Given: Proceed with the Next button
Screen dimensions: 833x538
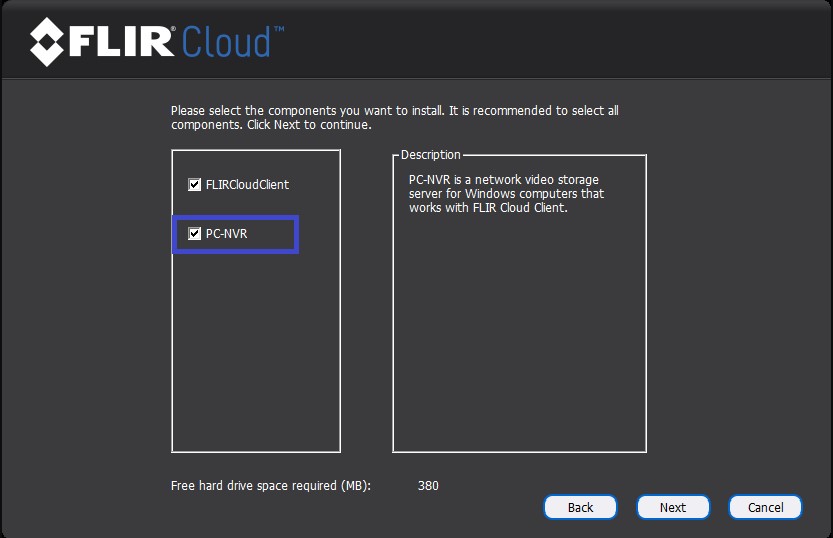Looking at the screenshot, I should [x=673, y=507].
